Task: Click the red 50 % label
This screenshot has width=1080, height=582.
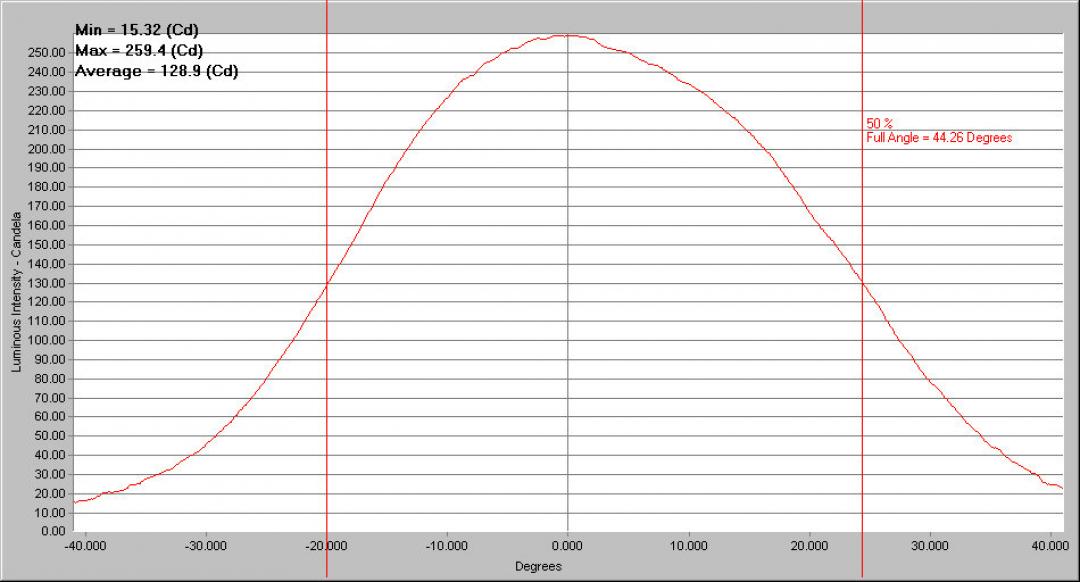Action: pyautogui.click(x=880, y=123)
